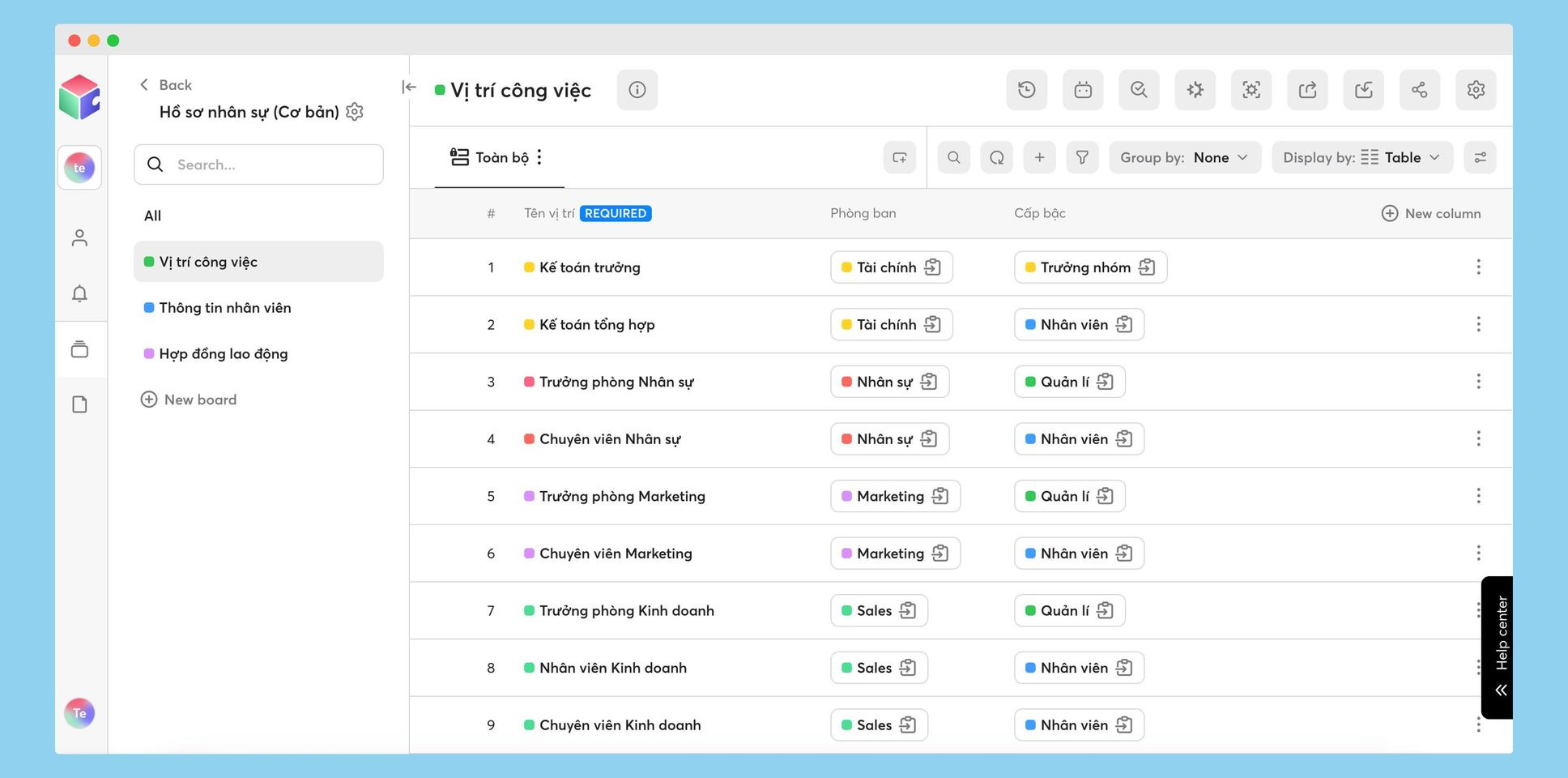Click the app cube logo
The width and height of the screenshot is (1568, 778).
[79, 97]
